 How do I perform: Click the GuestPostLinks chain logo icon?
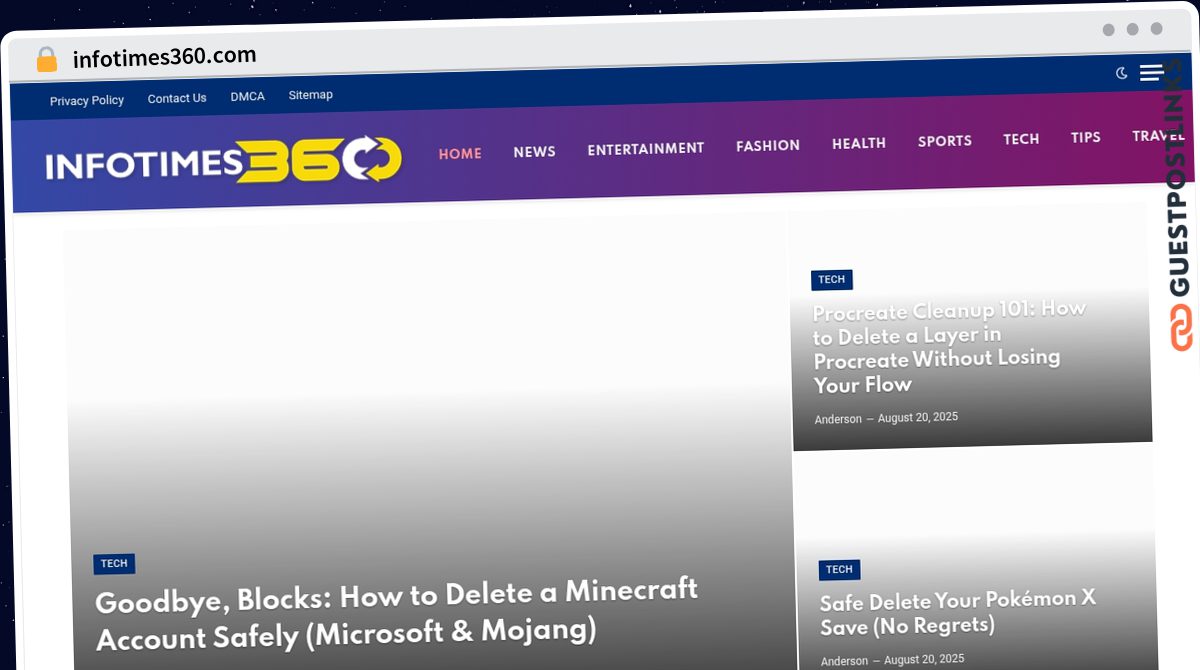[x=1182, y=328]
